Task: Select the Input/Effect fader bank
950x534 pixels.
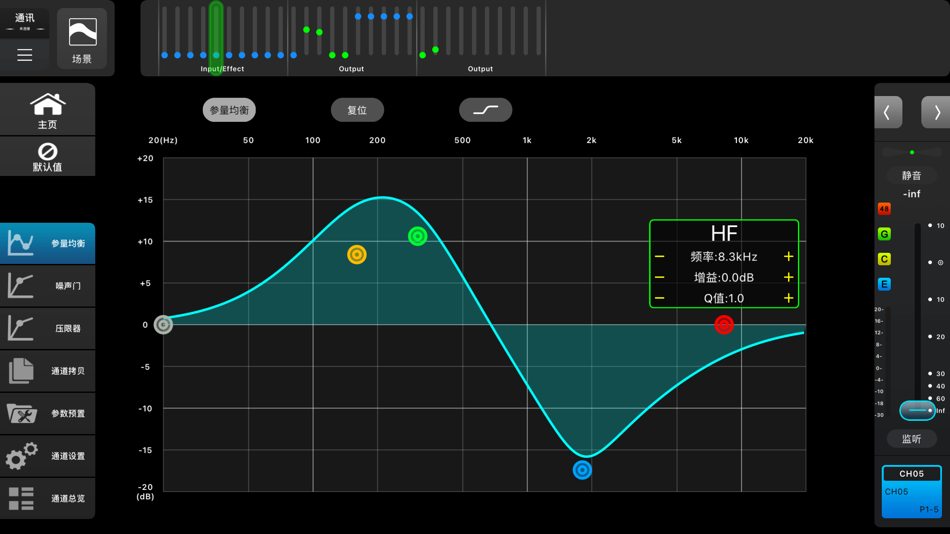Action: pyautogui.click(x=222, y=38)
